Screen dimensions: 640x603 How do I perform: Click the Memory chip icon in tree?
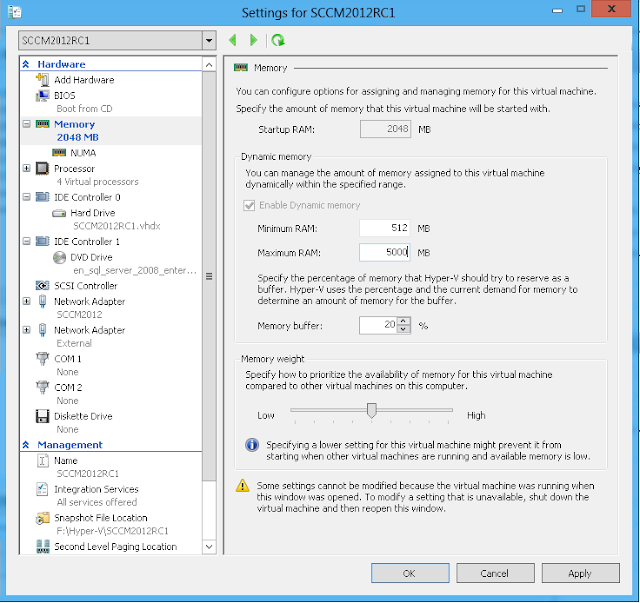point(42,124)
